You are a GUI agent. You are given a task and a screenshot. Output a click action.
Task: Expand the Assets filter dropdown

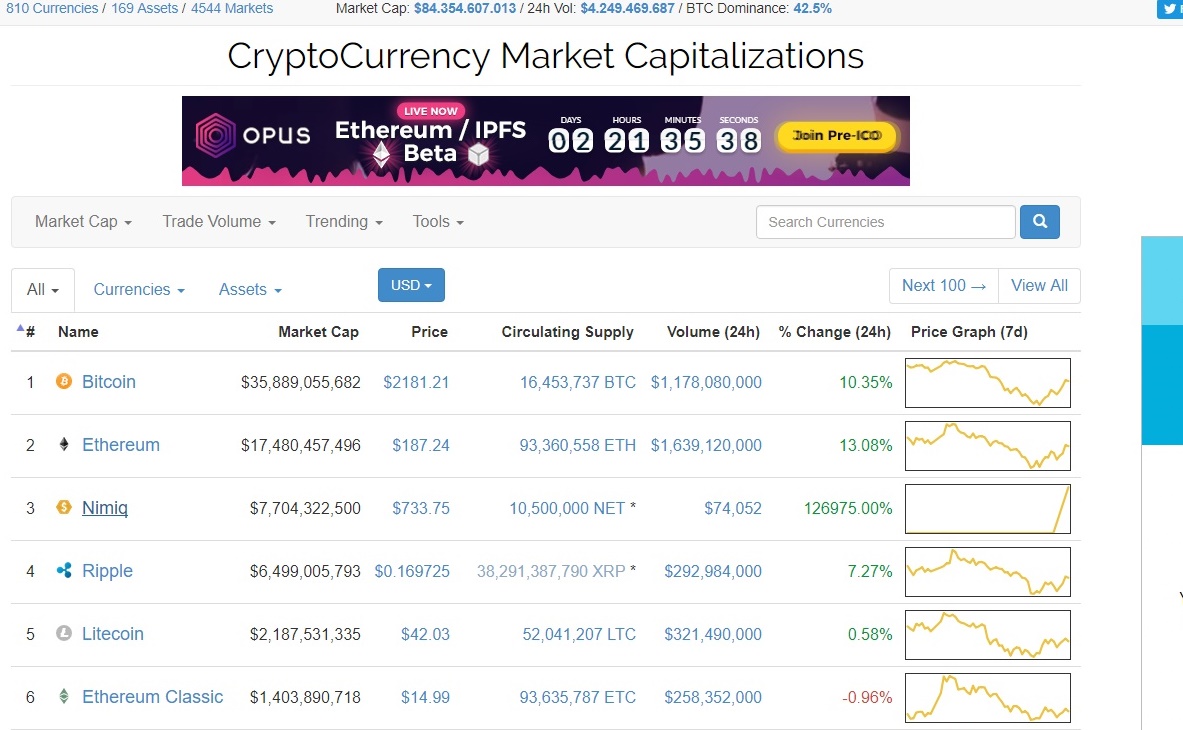tap(248, 289)
